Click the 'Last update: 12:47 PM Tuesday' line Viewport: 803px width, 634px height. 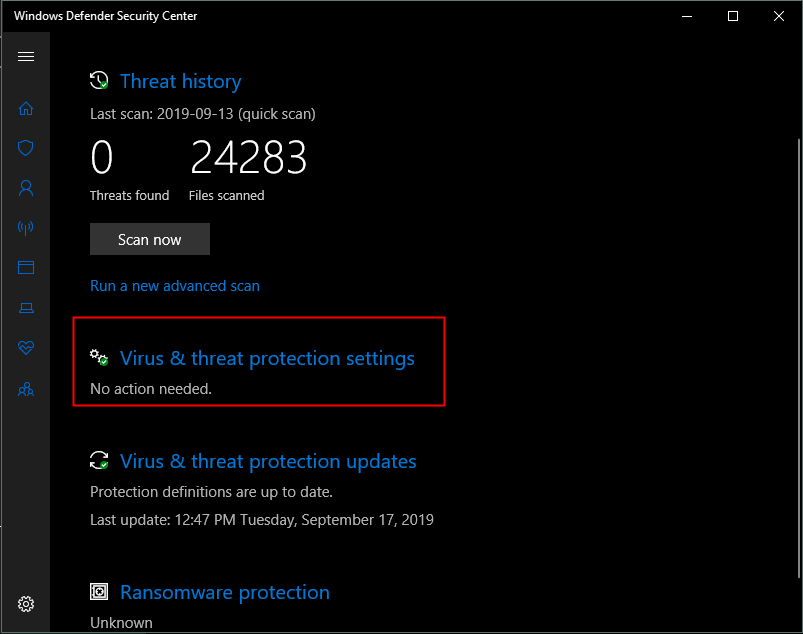click(262, 520)
